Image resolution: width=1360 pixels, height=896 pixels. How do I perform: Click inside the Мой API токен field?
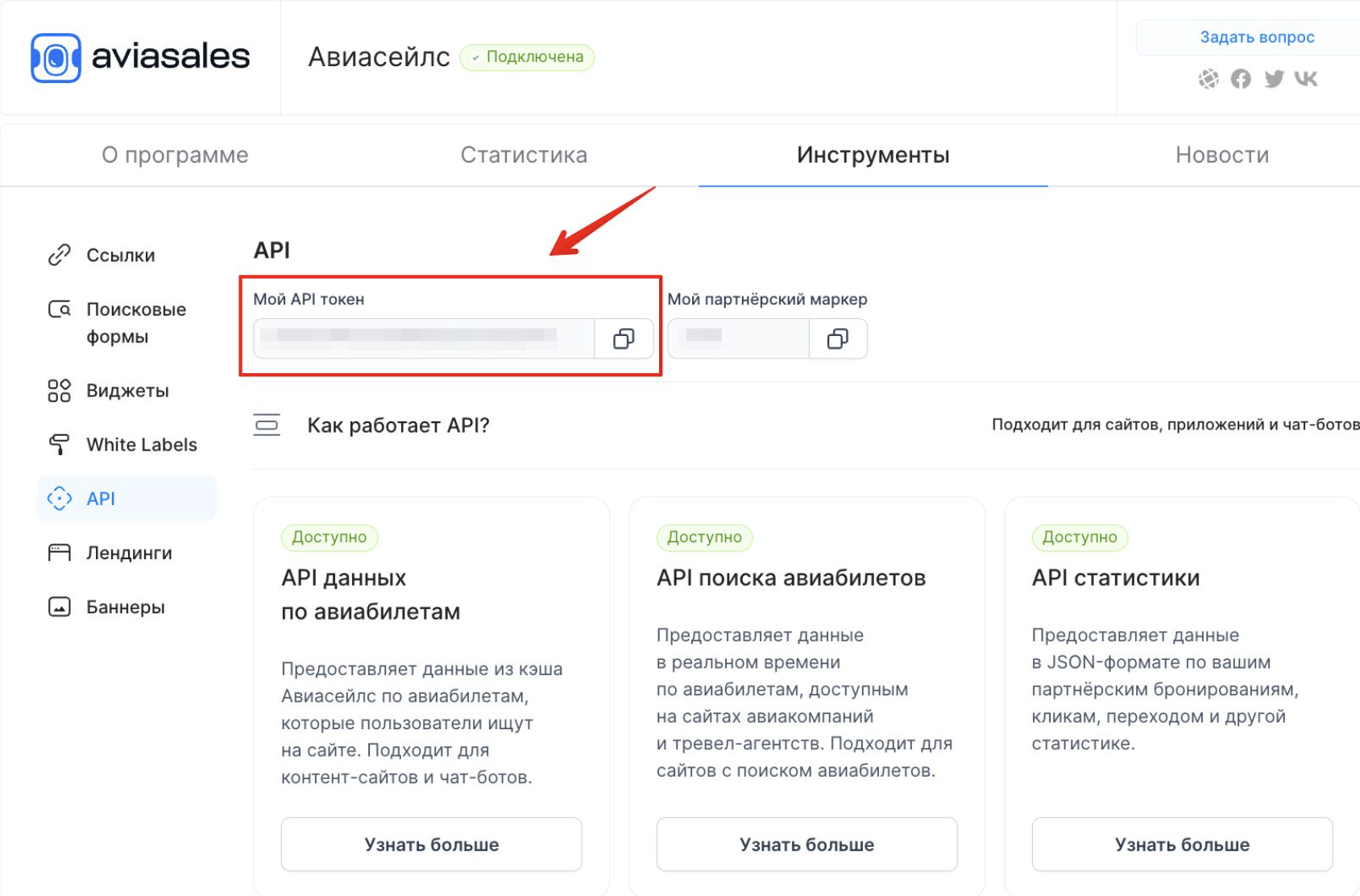(419, 338)
